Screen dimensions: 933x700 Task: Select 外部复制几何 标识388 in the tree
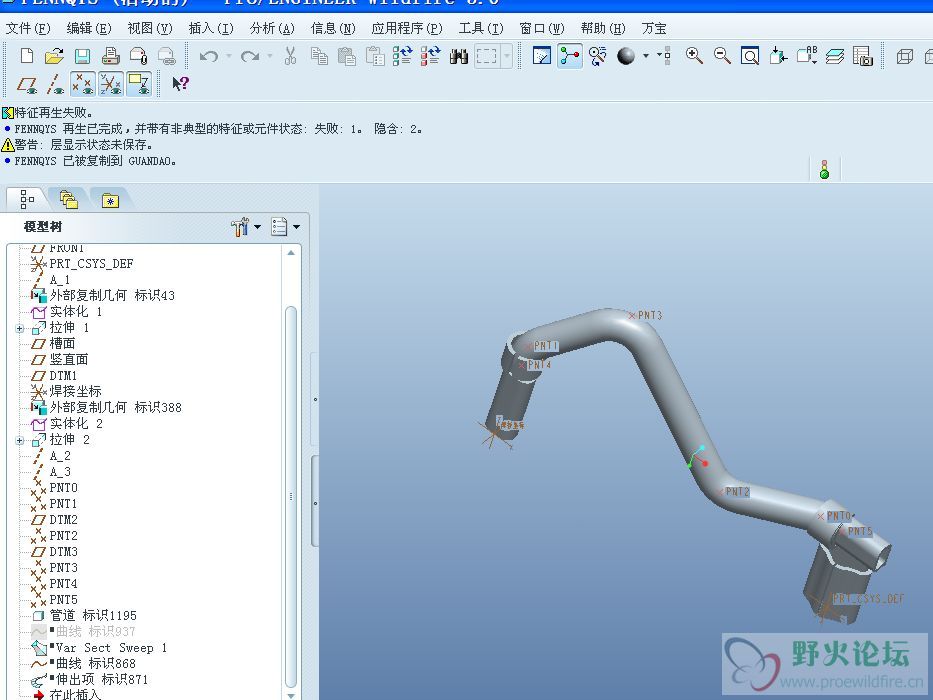tap(115, 408)
